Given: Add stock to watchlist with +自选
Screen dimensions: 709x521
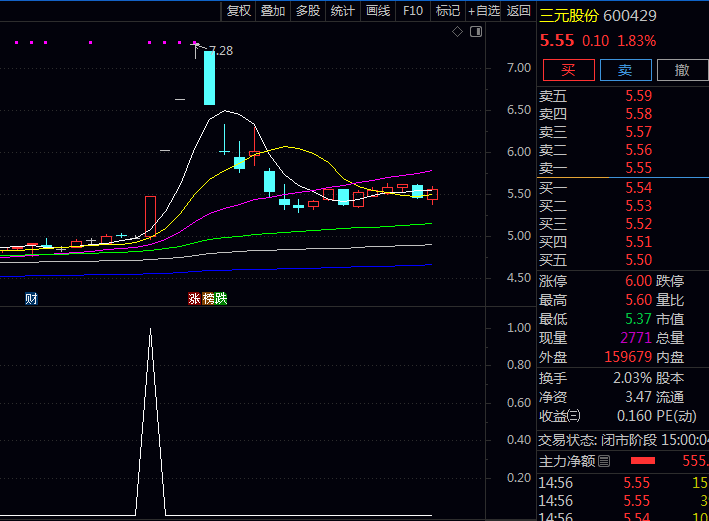Looking at the screenshot, I should tap(484, 11).
